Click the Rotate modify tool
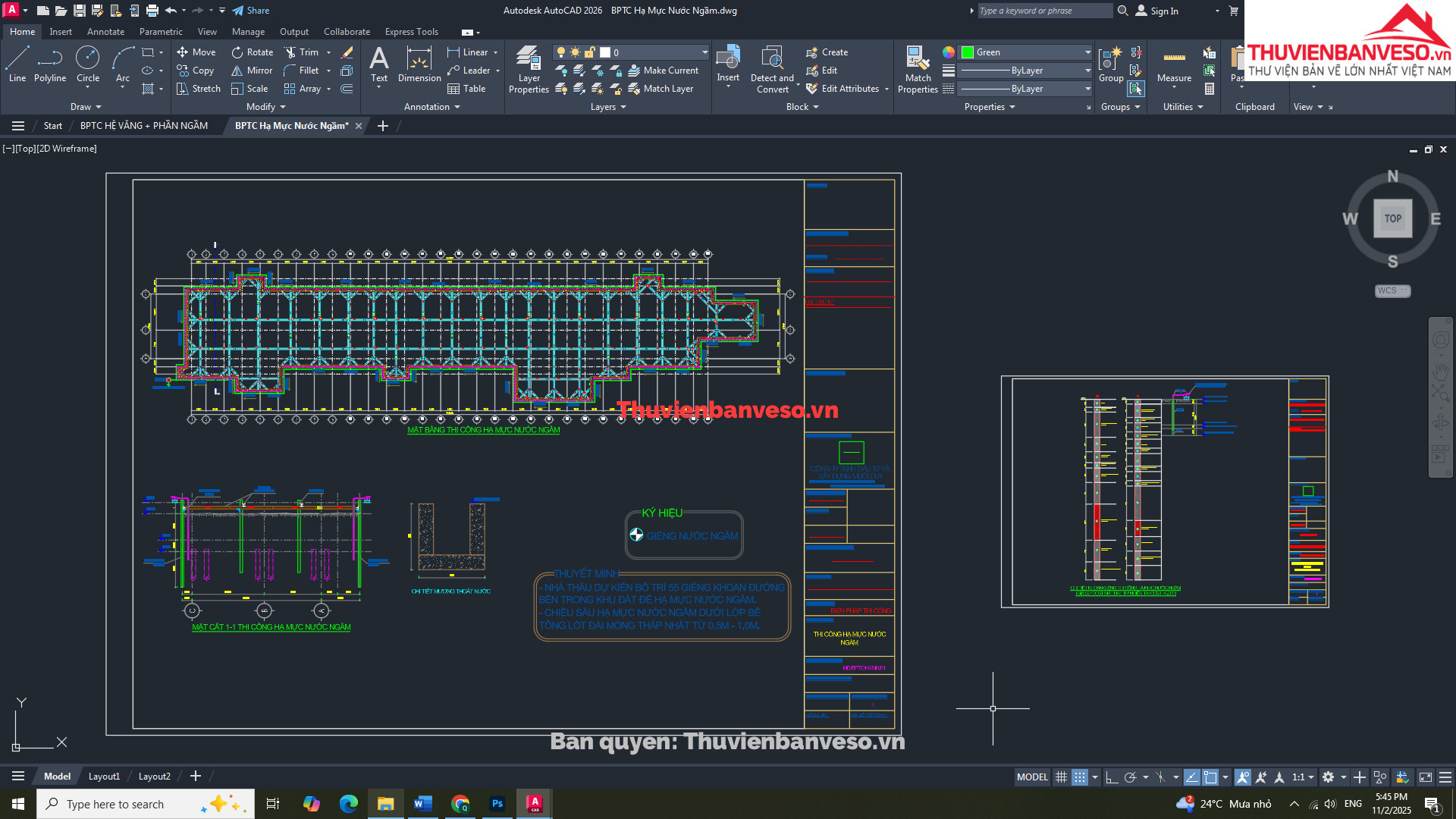The image size is (1456, 819). tap(252, 52)
